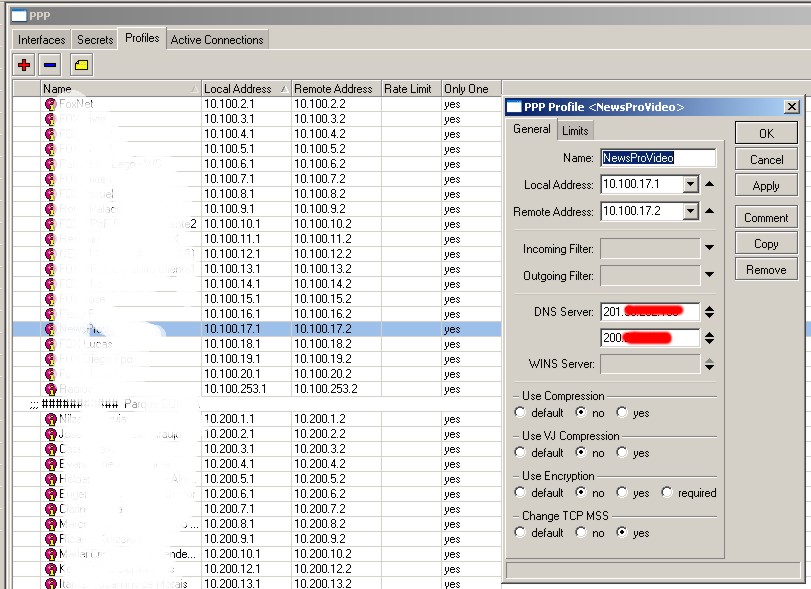Click profile icon in 10.200.1.1 row

click(x=50, y=420)
